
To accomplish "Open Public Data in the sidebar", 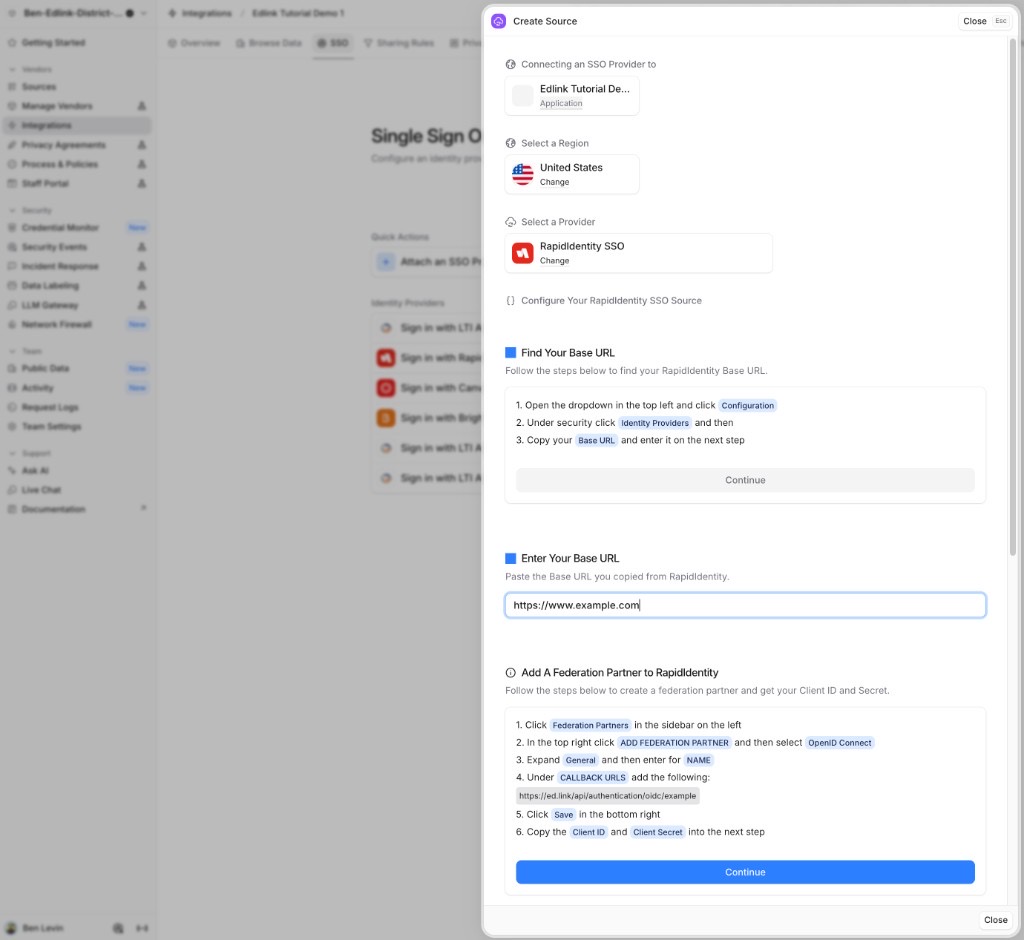I will (x=77, y=368).
